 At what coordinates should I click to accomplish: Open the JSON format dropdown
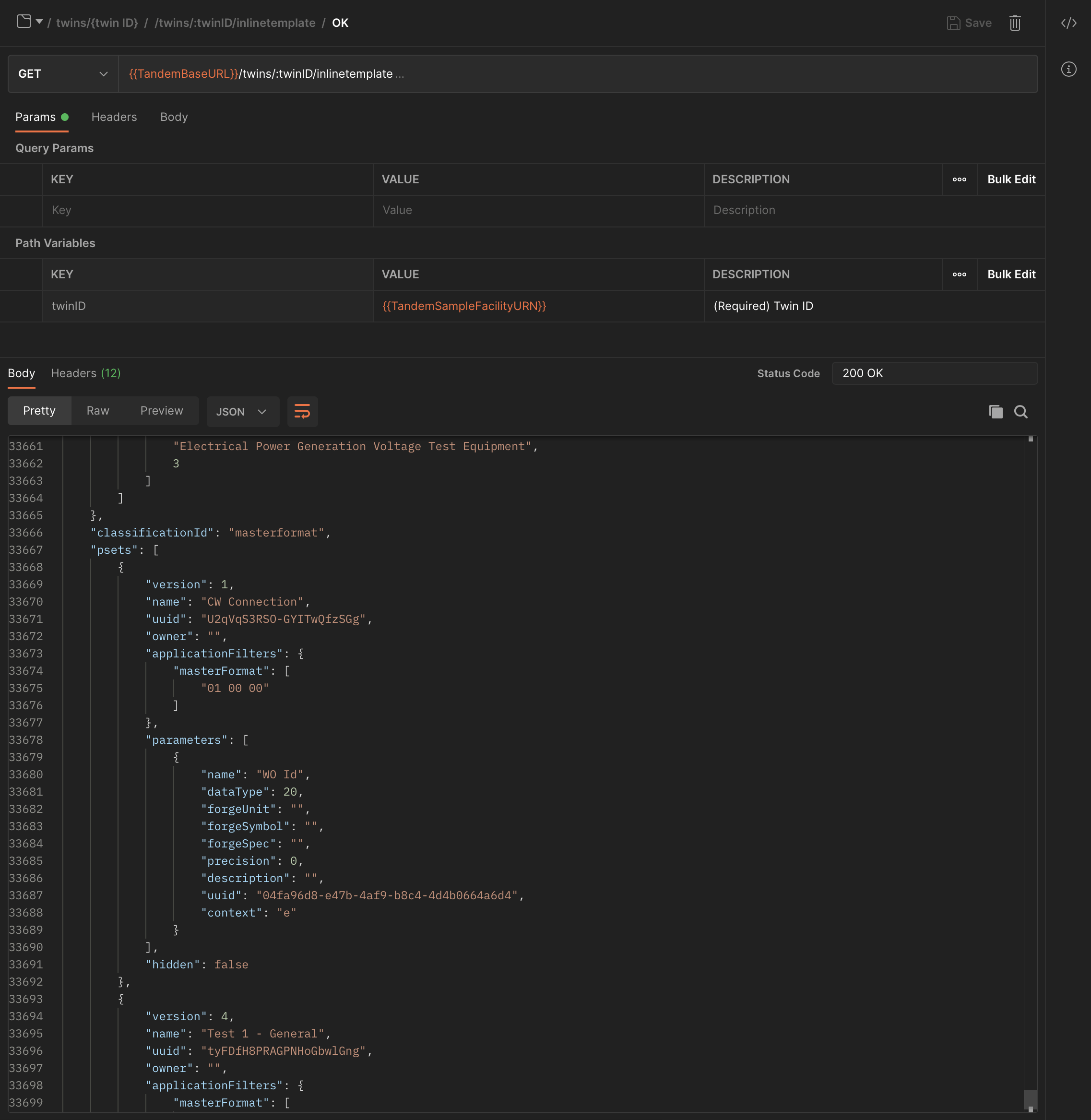click(242, 412)
